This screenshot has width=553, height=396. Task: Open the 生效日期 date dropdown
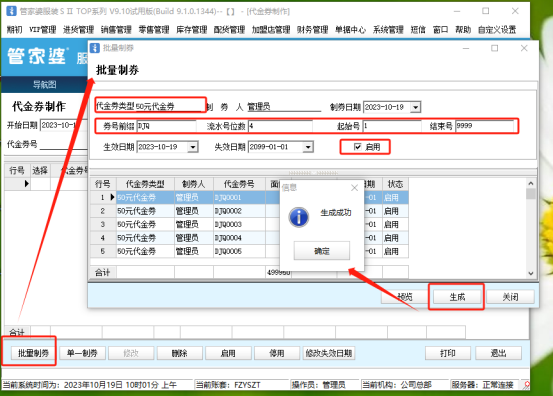193,147
